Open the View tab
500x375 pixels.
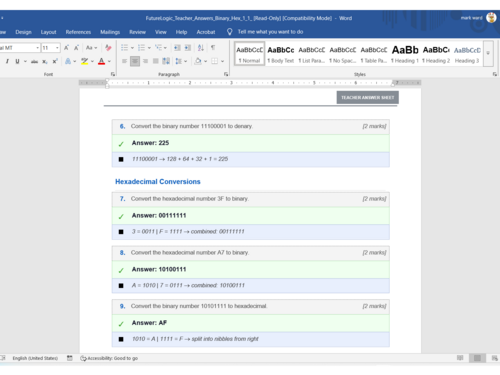161,32
